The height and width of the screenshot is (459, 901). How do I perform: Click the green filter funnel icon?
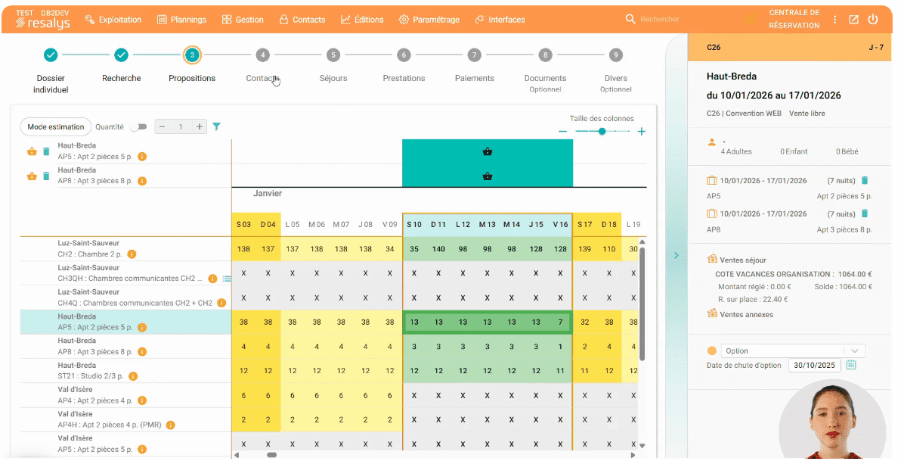(x=217, y=126)
